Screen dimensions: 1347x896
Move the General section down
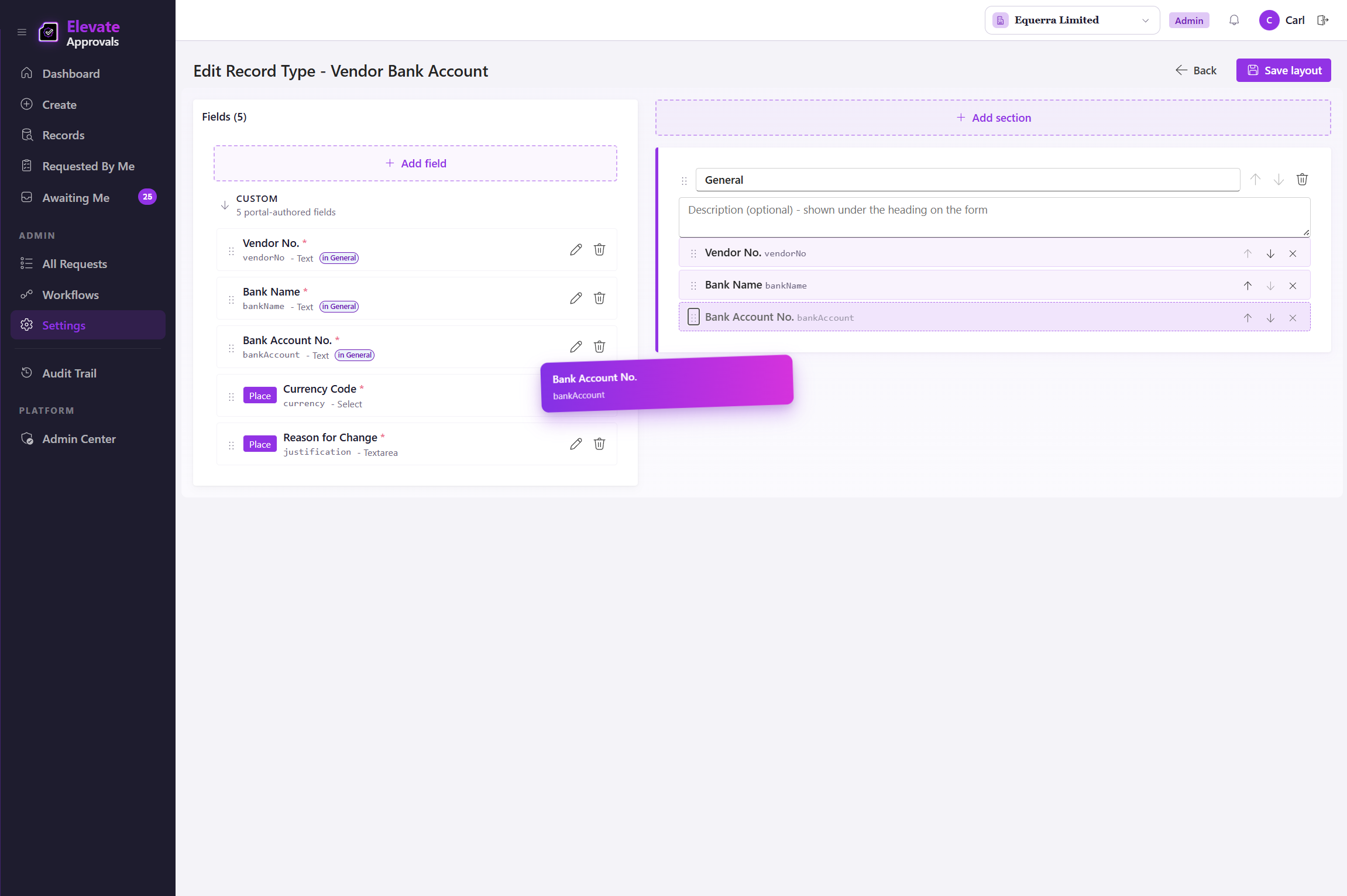tap(1279, 180)
